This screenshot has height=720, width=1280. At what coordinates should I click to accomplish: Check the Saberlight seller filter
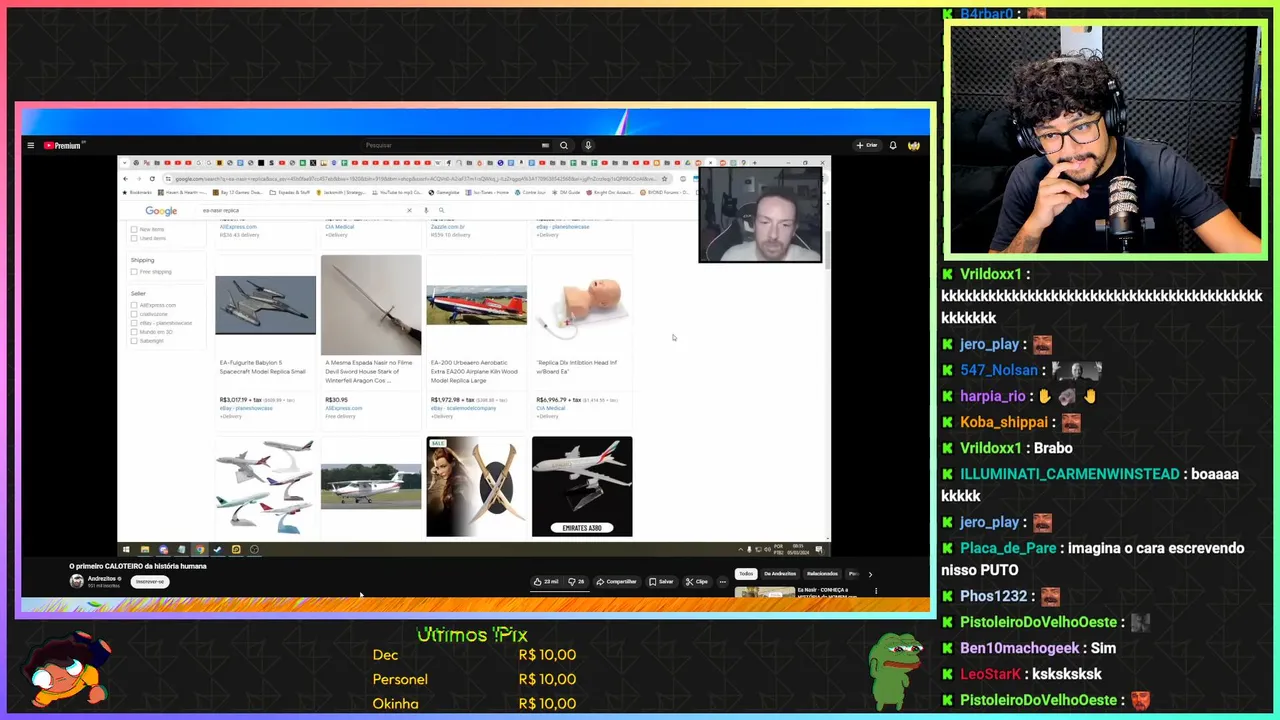click(x=134, y=341)
